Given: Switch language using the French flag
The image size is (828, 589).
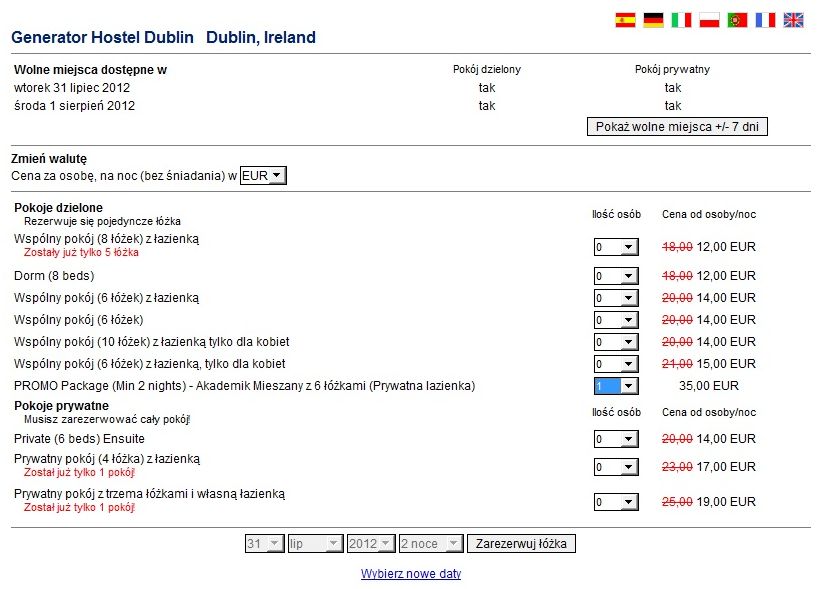Looking at the screenshot, I should pyautogui.click(x=765, y=20).
